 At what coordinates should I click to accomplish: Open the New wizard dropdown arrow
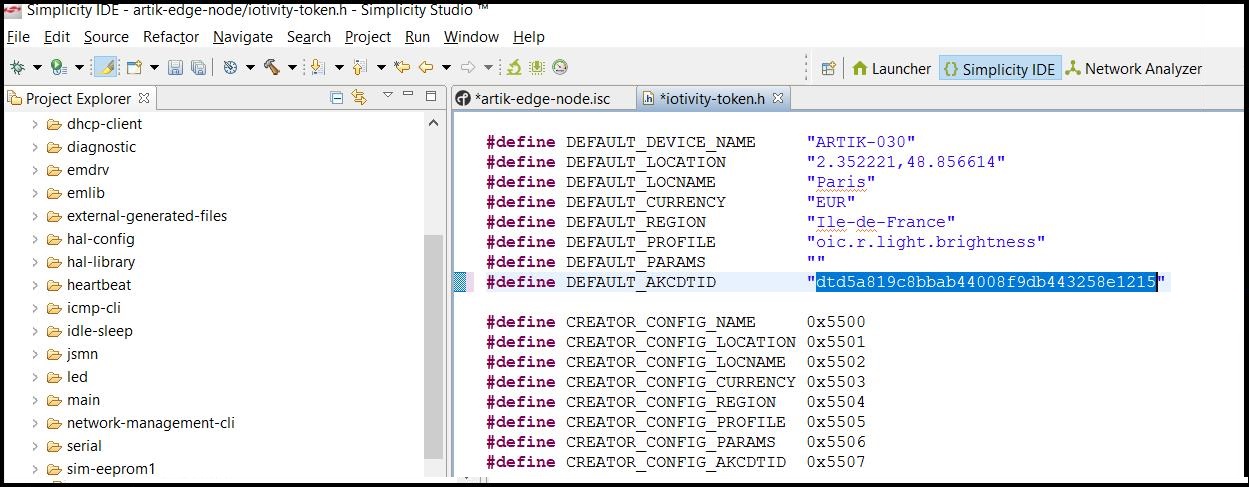[x=154, y=68]
